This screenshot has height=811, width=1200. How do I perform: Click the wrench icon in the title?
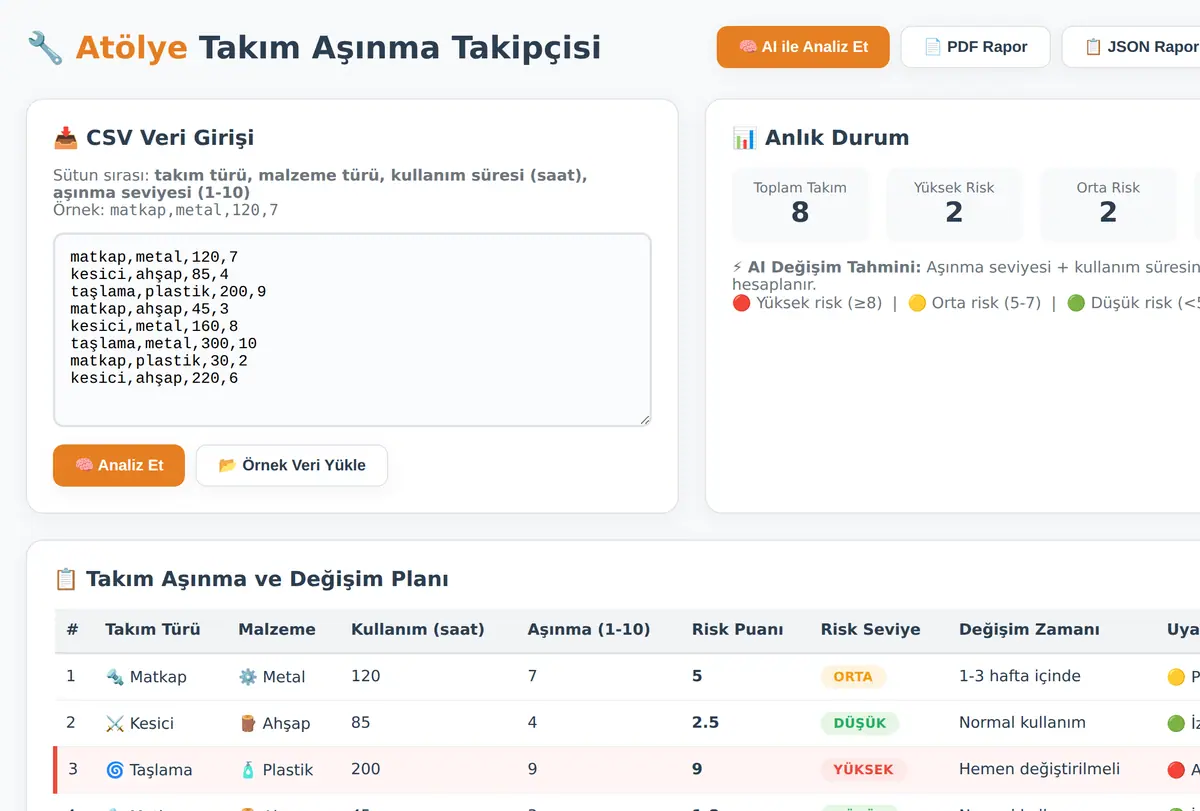tap(45, 47)
